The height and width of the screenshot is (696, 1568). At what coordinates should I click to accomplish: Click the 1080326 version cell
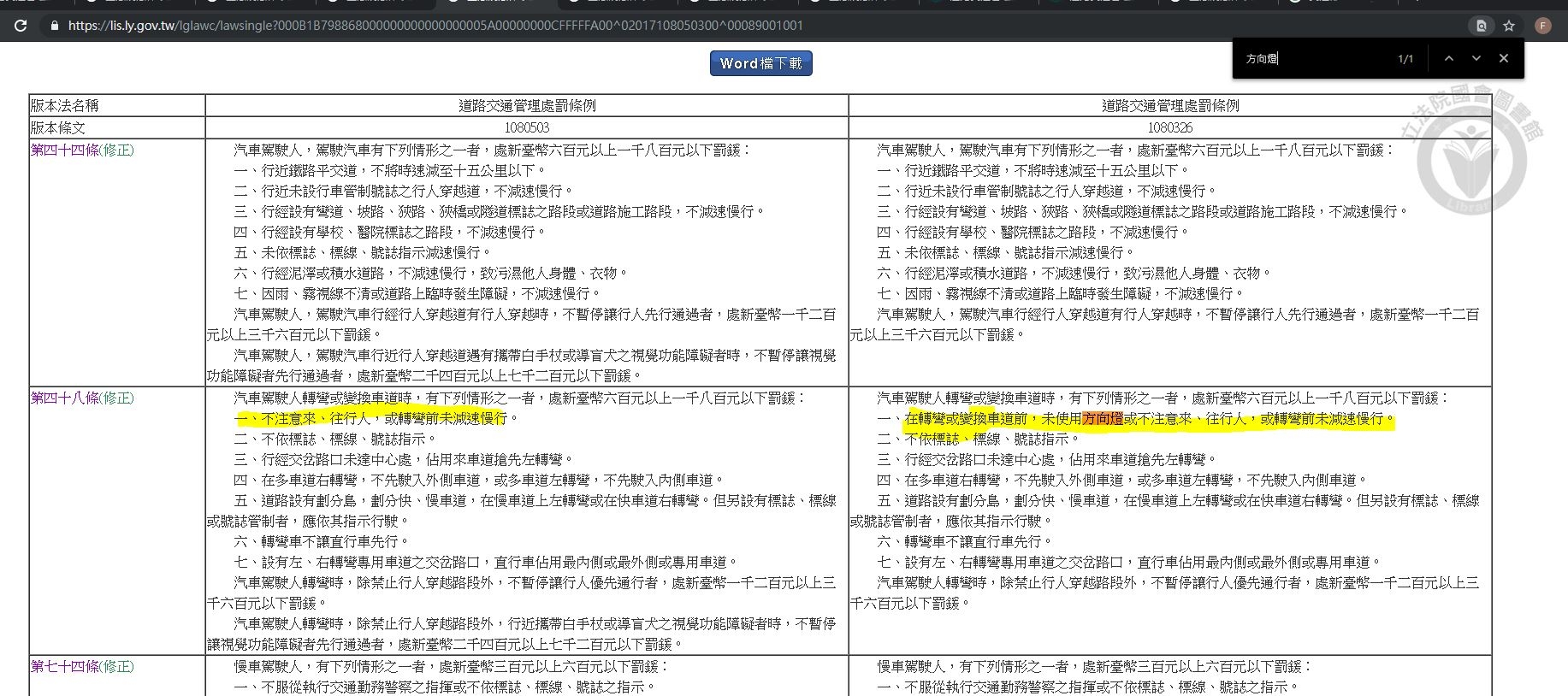pos(1169,127)
